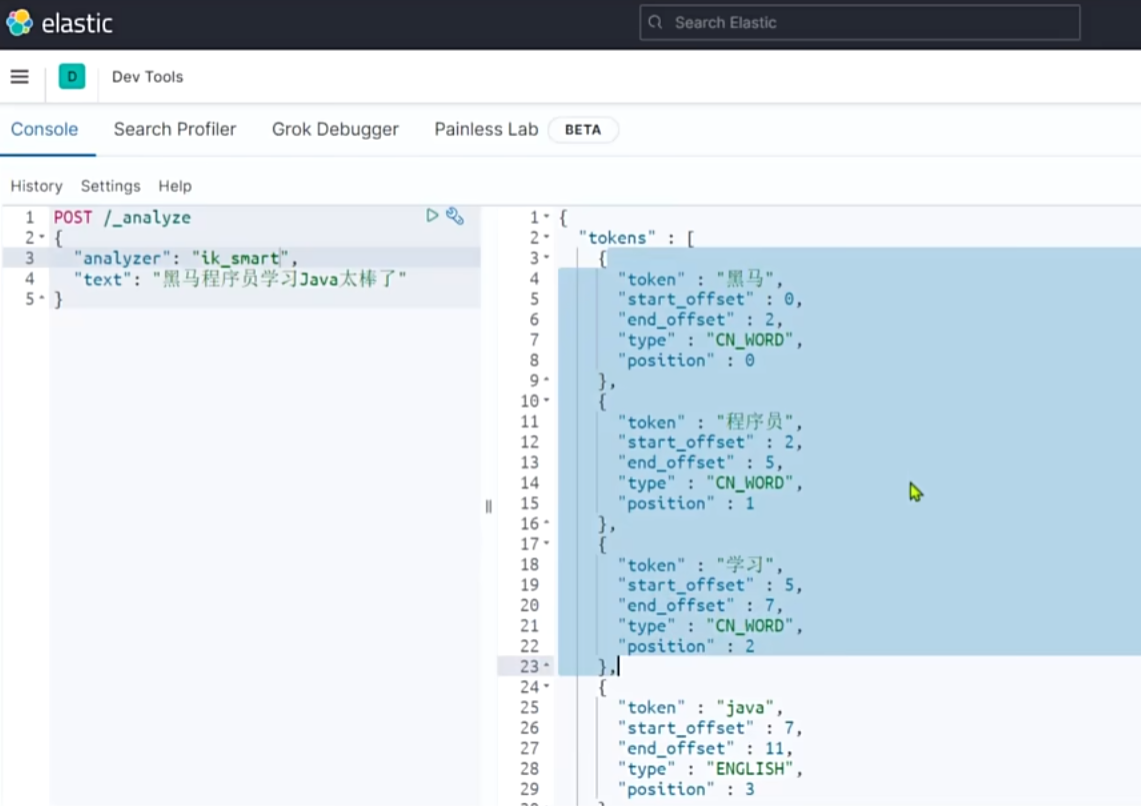
Task: Click the green D space avatar
Action: 72,76
